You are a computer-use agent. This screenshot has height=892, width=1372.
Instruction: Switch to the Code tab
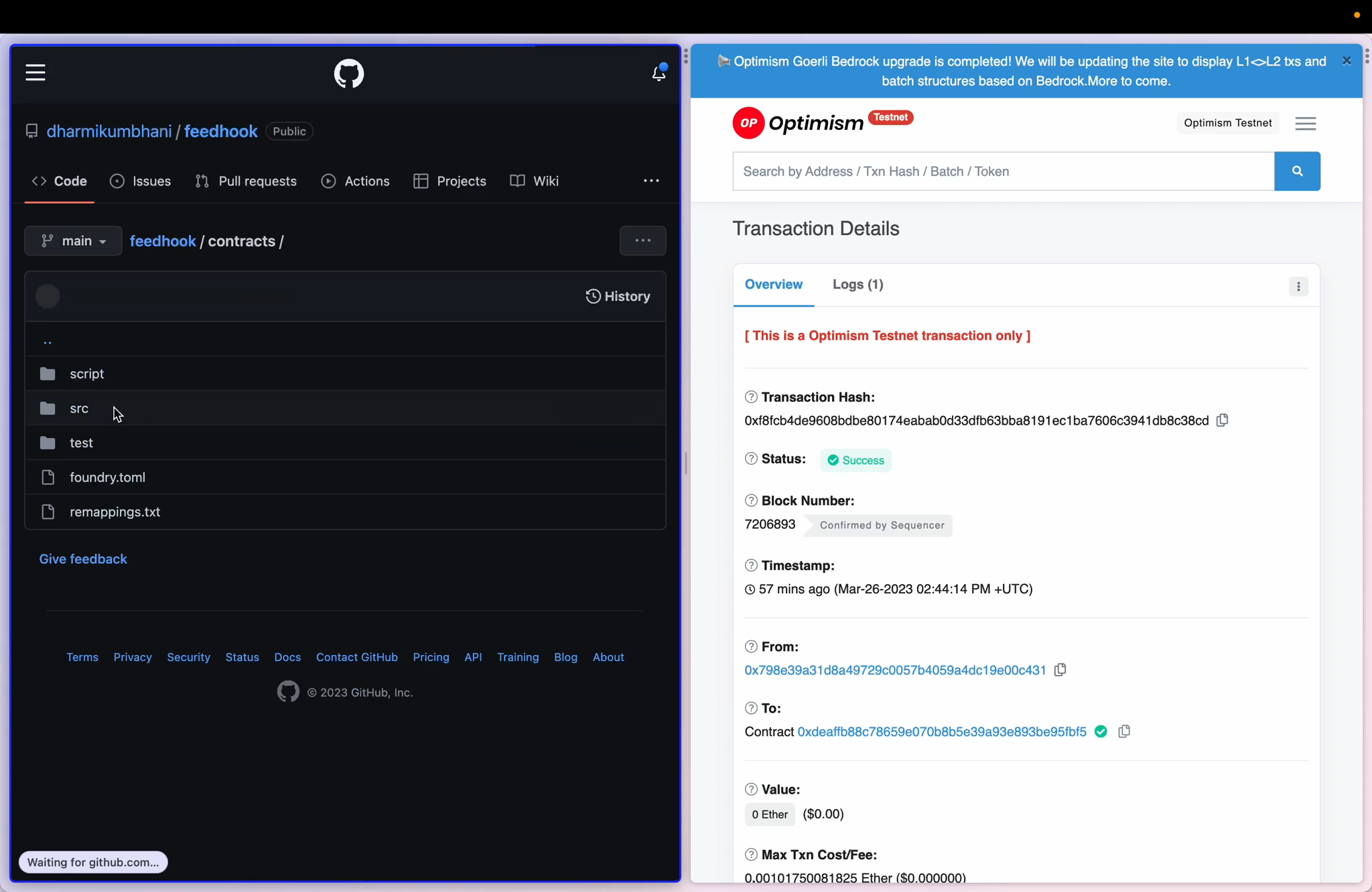click(60, 181)
